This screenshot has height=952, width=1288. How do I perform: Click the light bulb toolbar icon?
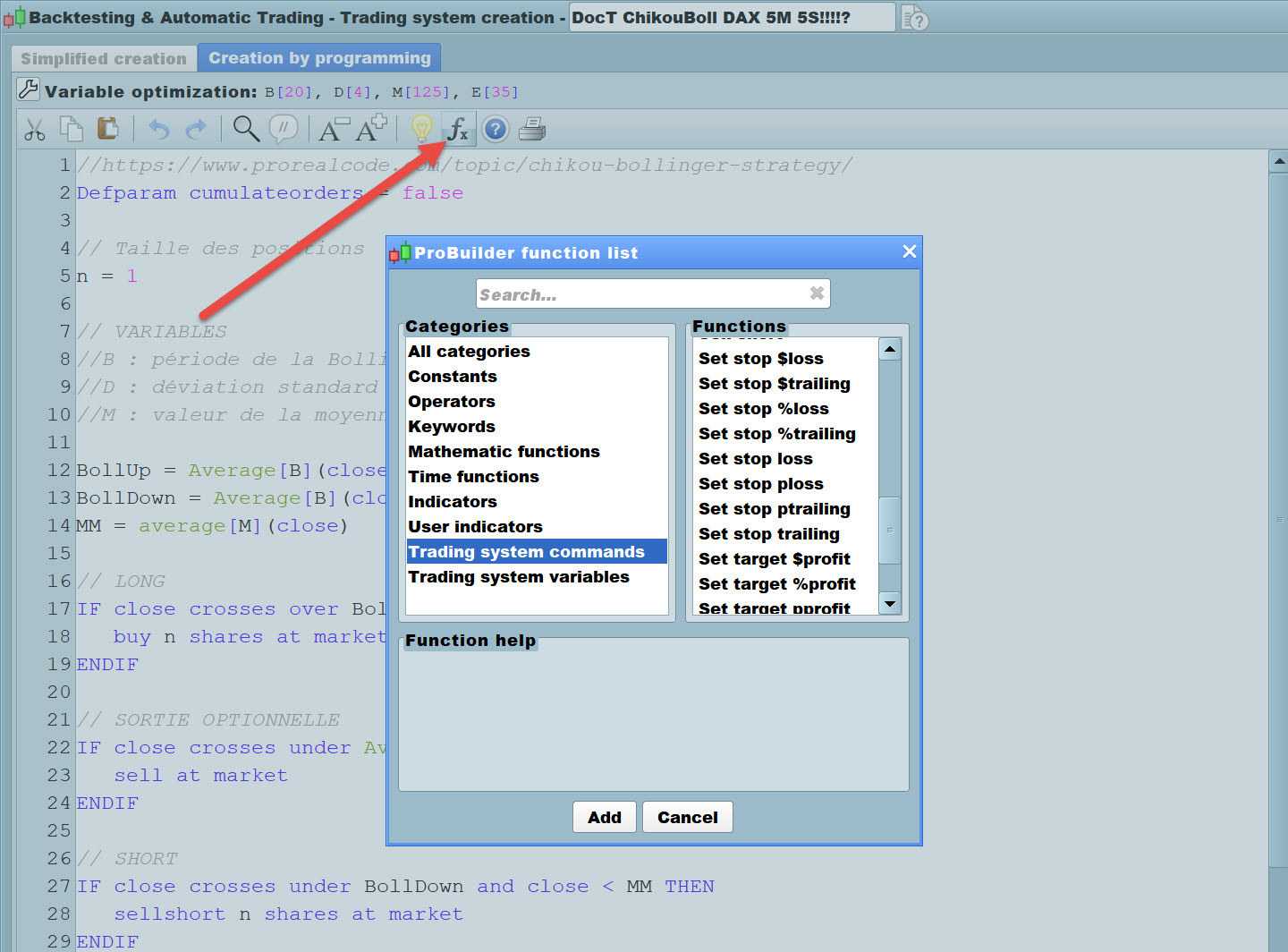pyautogui.click(x=421, y=129)
